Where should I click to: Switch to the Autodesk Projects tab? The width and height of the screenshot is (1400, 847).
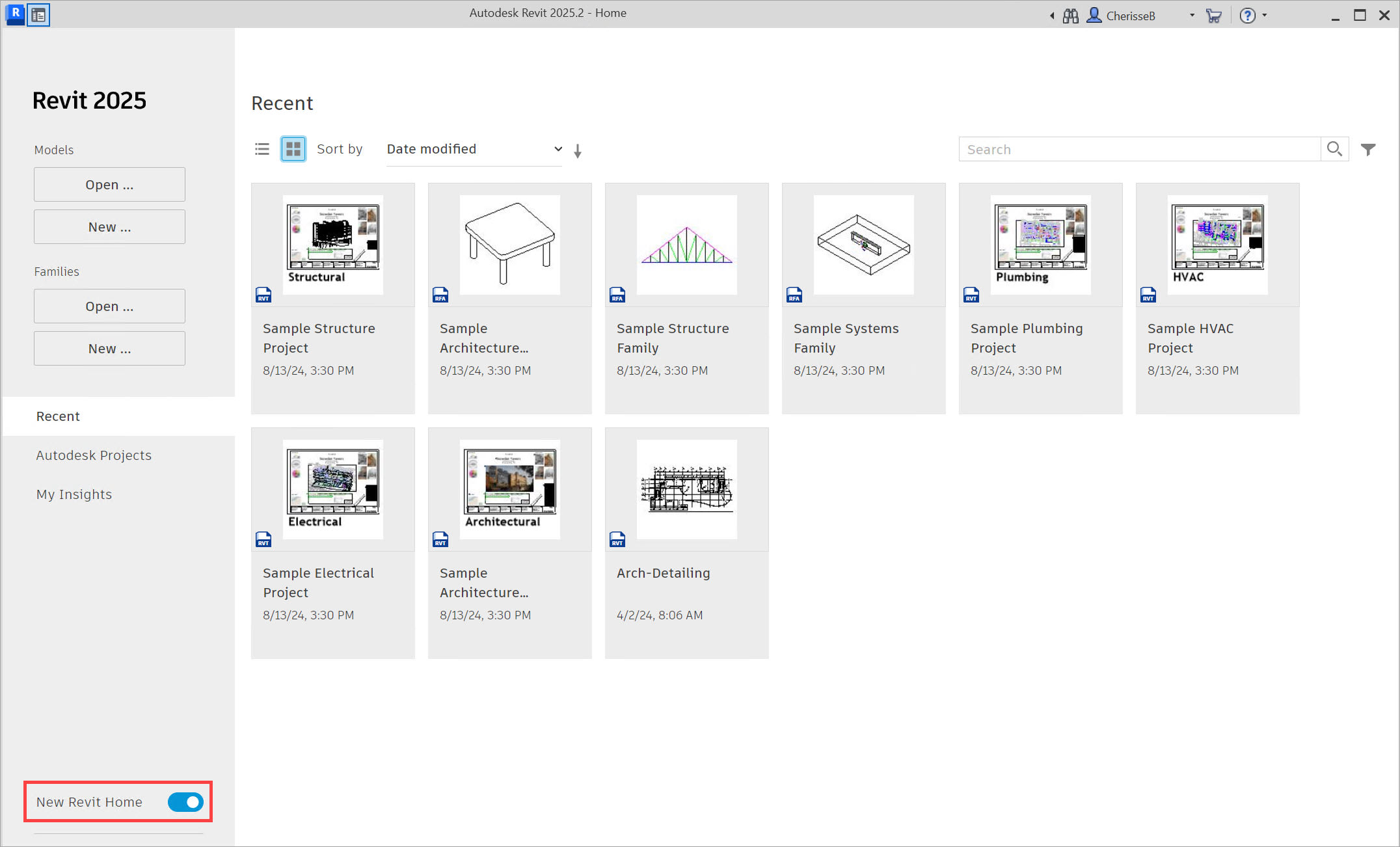pos(94,455)
